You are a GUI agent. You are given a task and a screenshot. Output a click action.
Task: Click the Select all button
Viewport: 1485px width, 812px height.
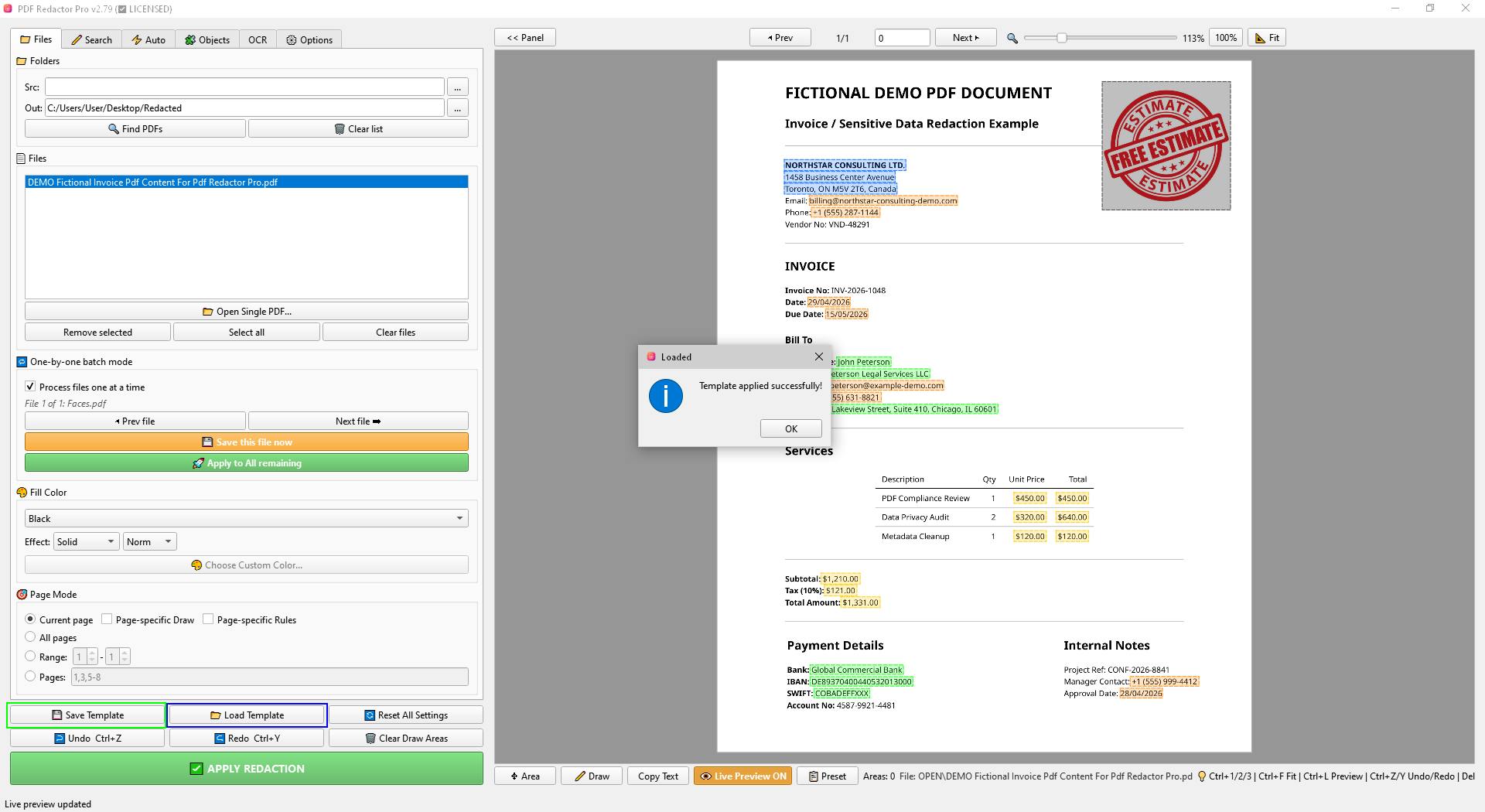click(x=247, y=333)
